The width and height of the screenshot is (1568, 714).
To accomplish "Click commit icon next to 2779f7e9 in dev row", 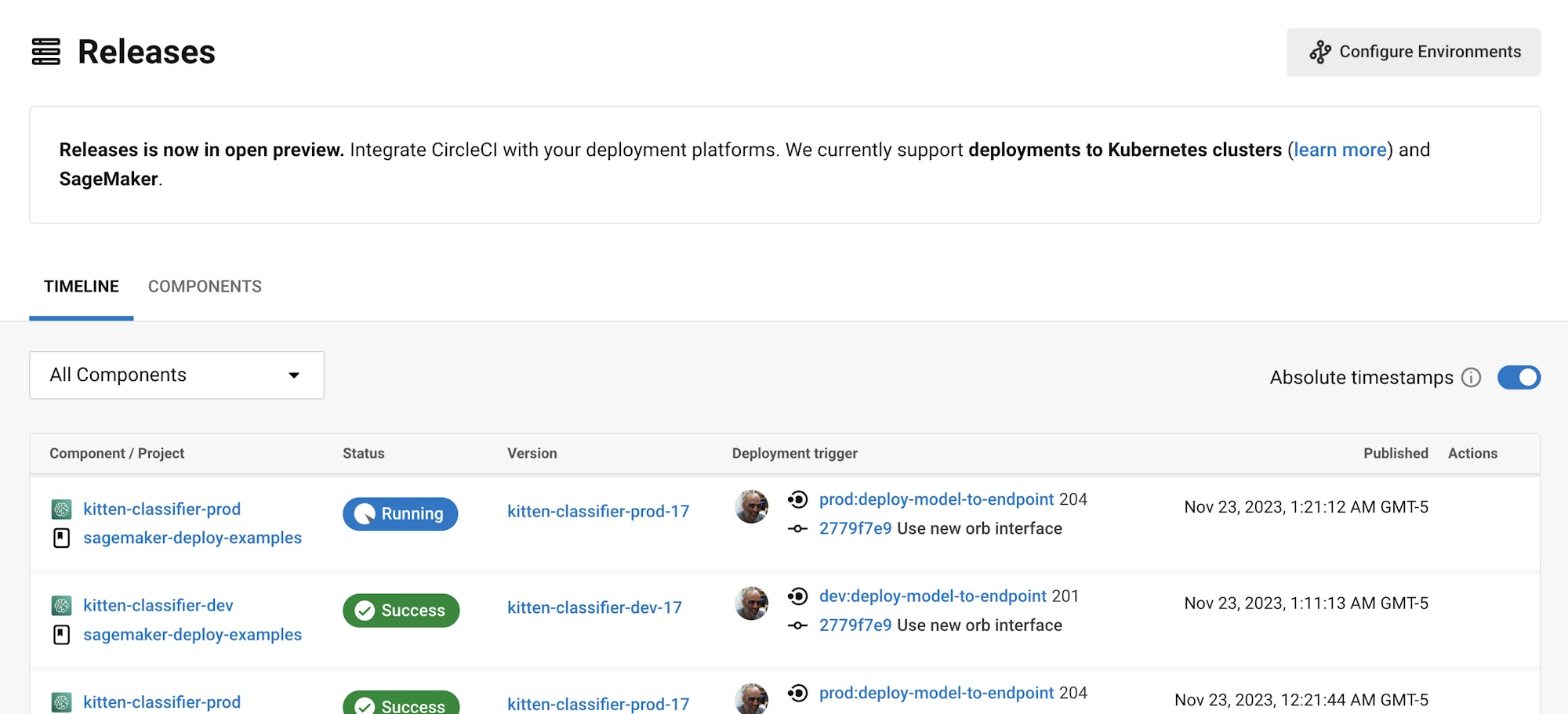I will coord(798,625).
